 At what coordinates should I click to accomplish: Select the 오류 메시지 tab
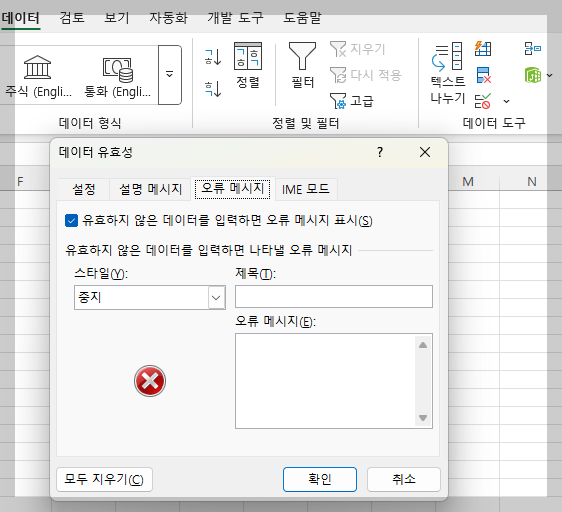pyautogui.click(x=233, y=188)
